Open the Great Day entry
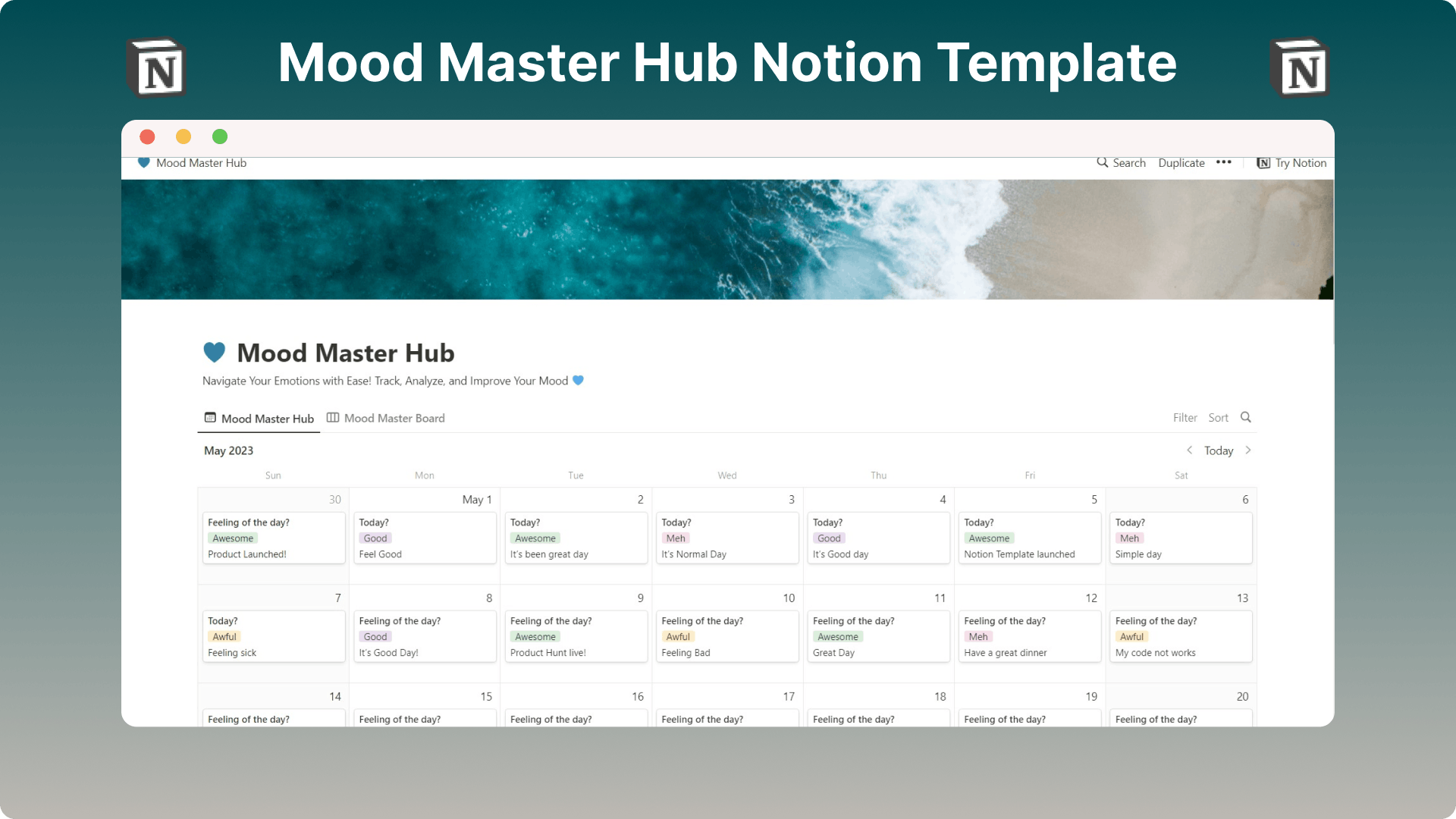Image resolution: width=1456 pixels, height=819 pixels. click(x=878, y=637)
